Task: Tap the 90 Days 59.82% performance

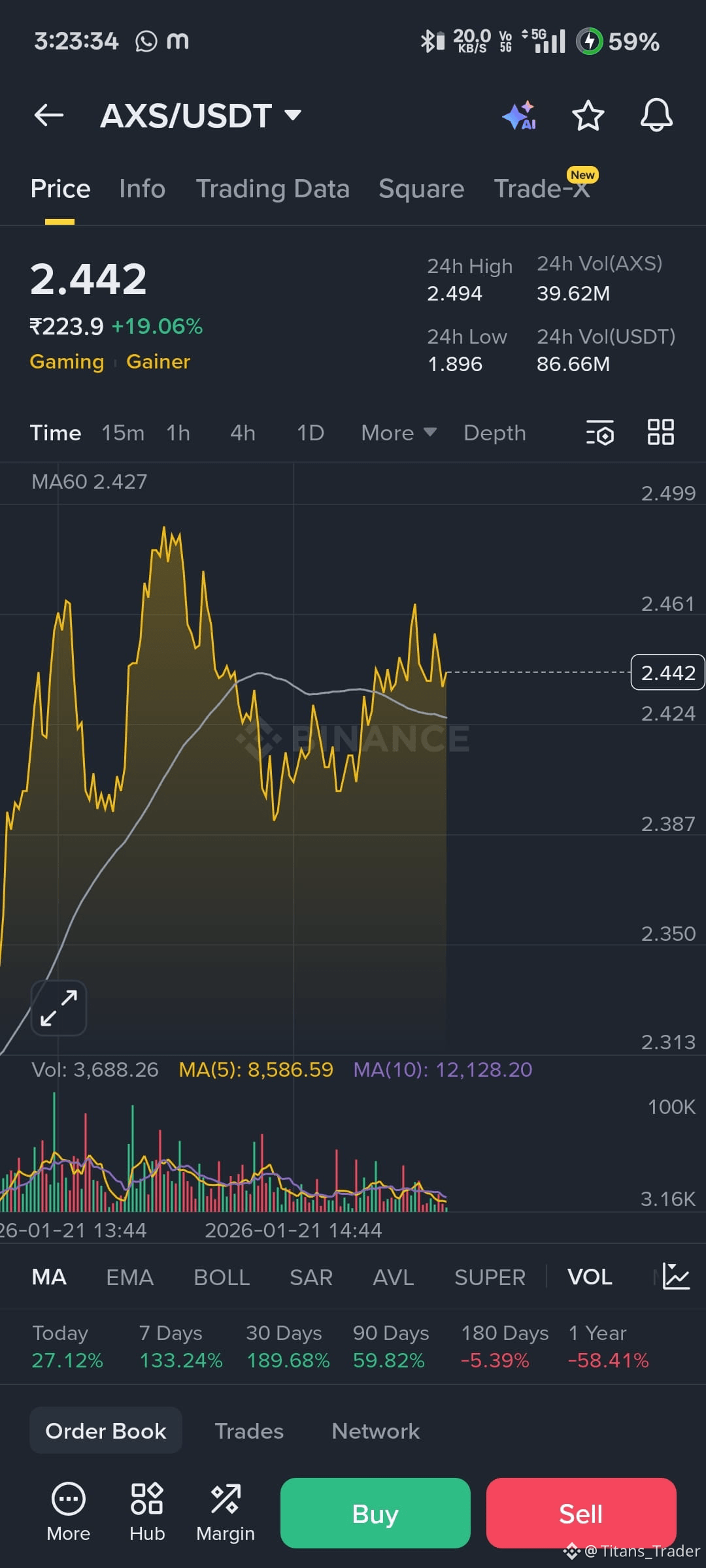Action: click(x=391, y=1347)
